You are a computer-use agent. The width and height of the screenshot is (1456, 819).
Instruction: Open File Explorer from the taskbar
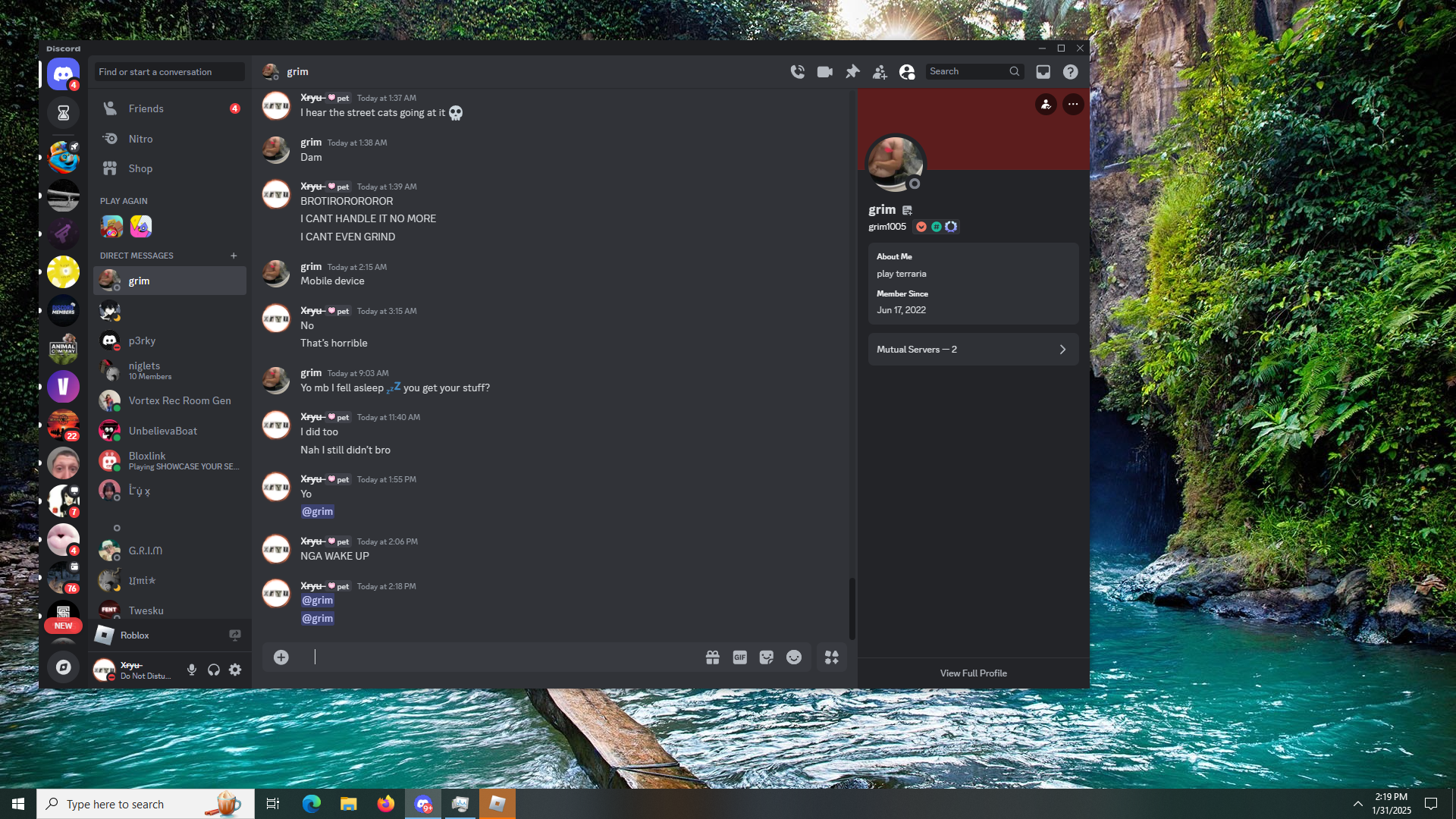pos(349,804)
